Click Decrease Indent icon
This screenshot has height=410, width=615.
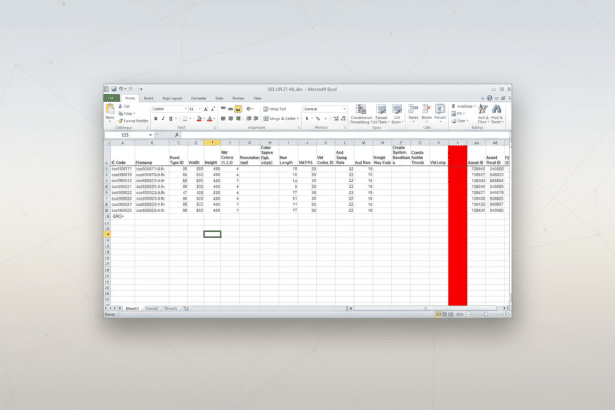coord(249,118)
